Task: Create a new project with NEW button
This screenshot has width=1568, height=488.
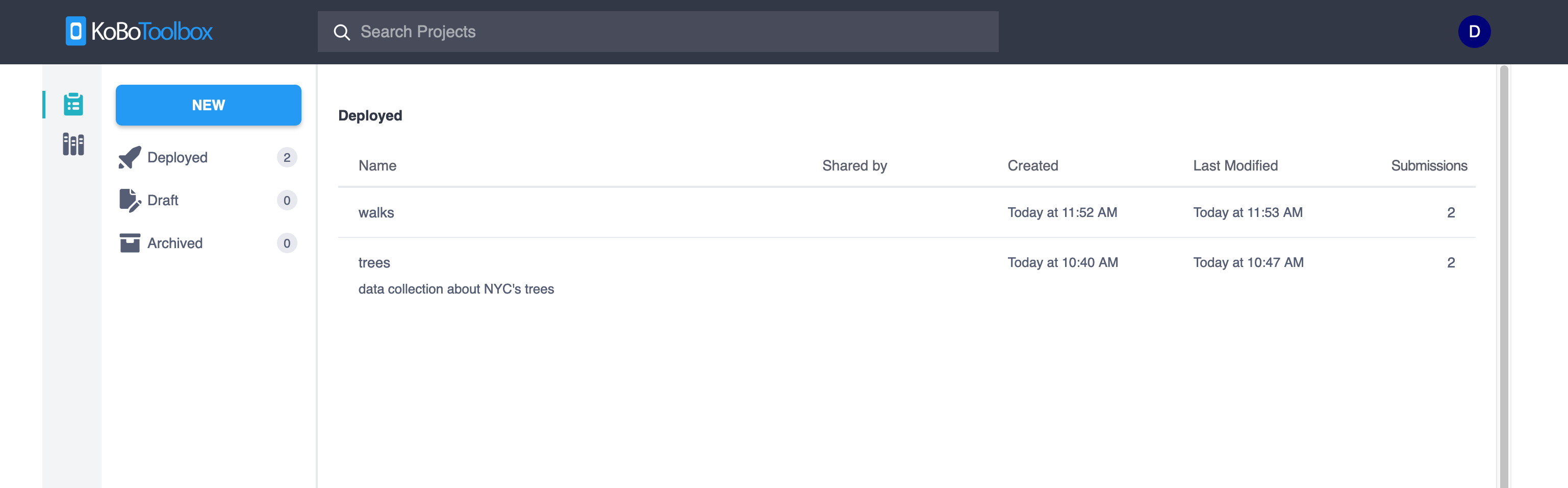Action: pos(208,105)
